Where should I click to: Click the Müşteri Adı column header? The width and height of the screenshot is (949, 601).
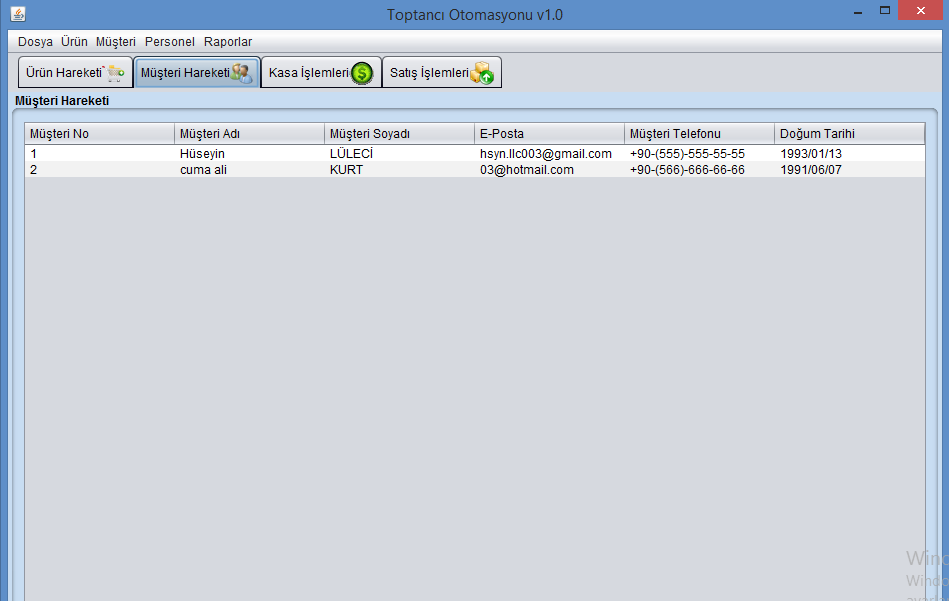[249, 134]
